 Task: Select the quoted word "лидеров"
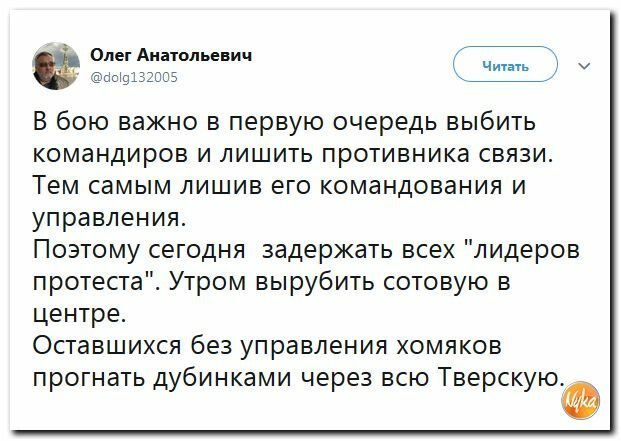tap(526, 251)
